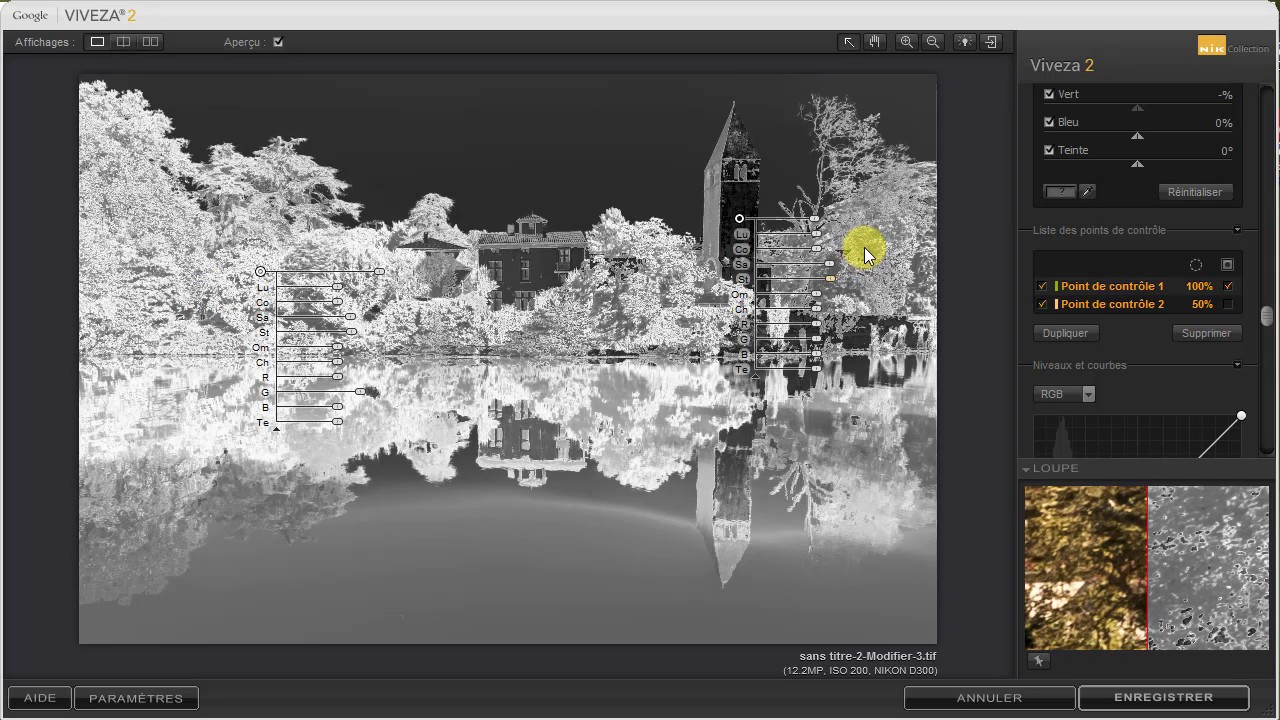This screenshot has width=1280, height=720.
Task: Click the Réinitialiser button
Action: (x=1195, y=192)
